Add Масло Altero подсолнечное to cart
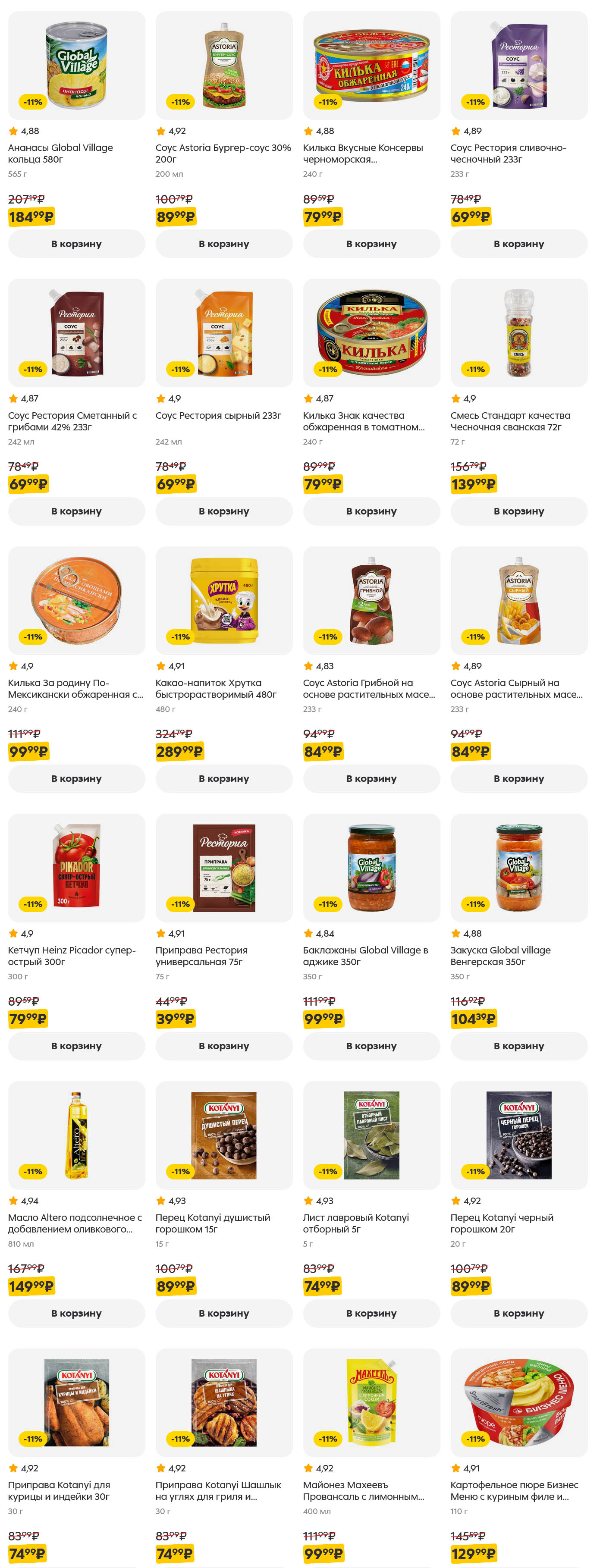The width and height of the screenshot is (603, 1568). click(76, 1313)
